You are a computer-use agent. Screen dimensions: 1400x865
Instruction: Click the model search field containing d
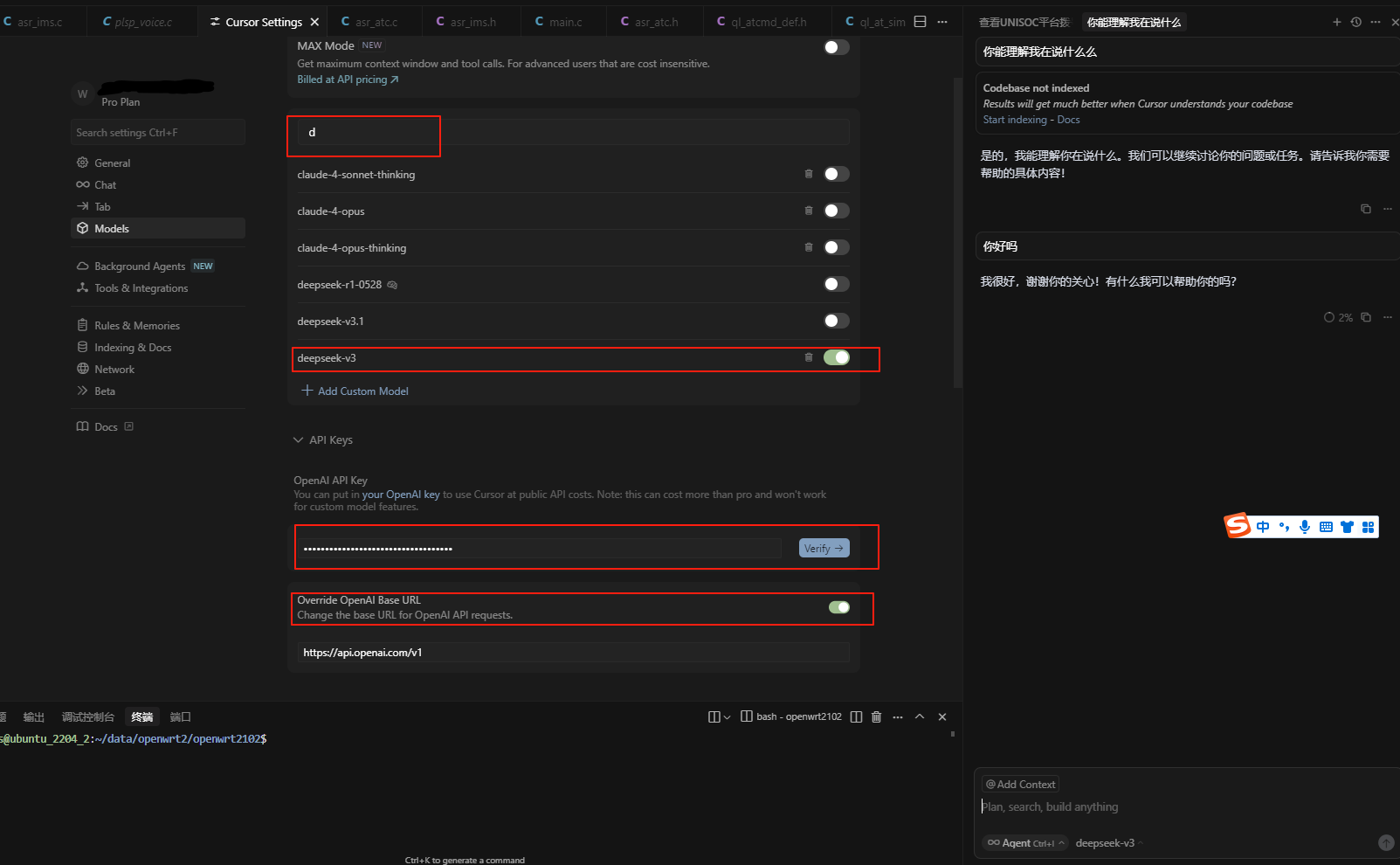pos(573,132)
